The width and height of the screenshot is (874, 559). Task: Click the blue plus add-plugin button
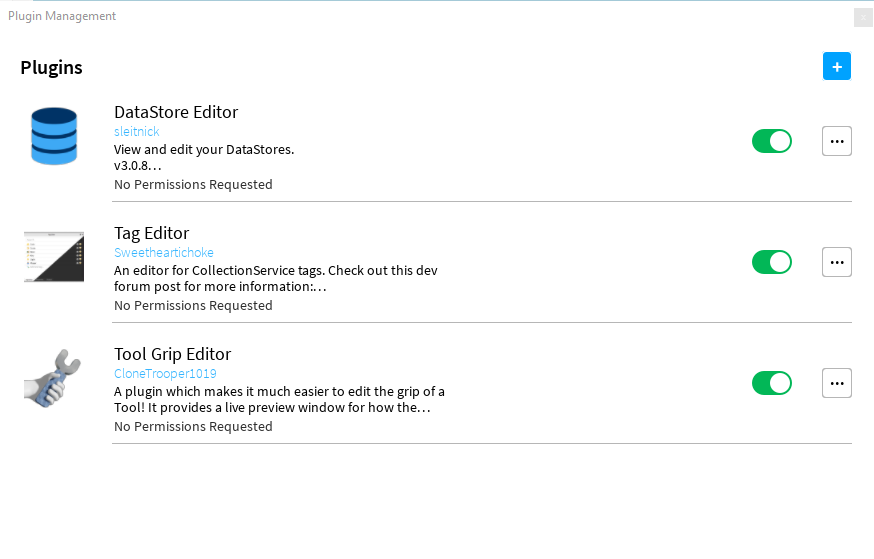(837, 66)
